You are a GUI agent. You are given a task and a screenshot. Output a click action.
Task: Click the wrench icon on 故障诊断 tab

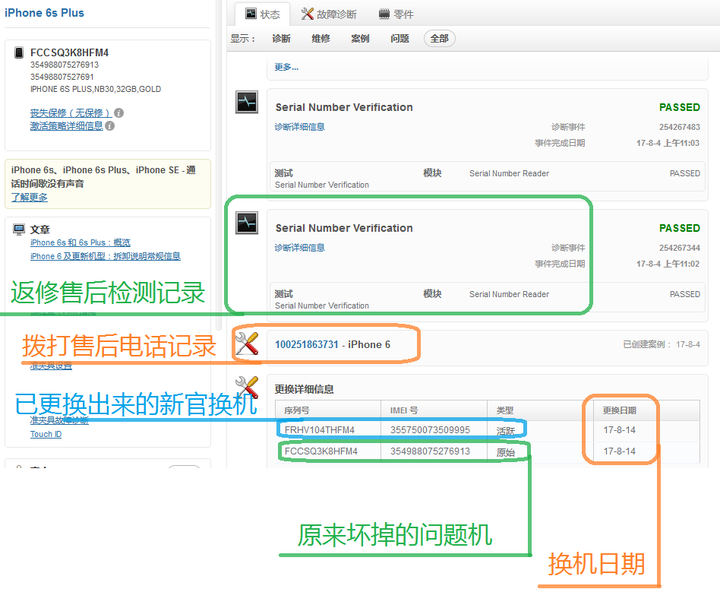tap(307, 14)
